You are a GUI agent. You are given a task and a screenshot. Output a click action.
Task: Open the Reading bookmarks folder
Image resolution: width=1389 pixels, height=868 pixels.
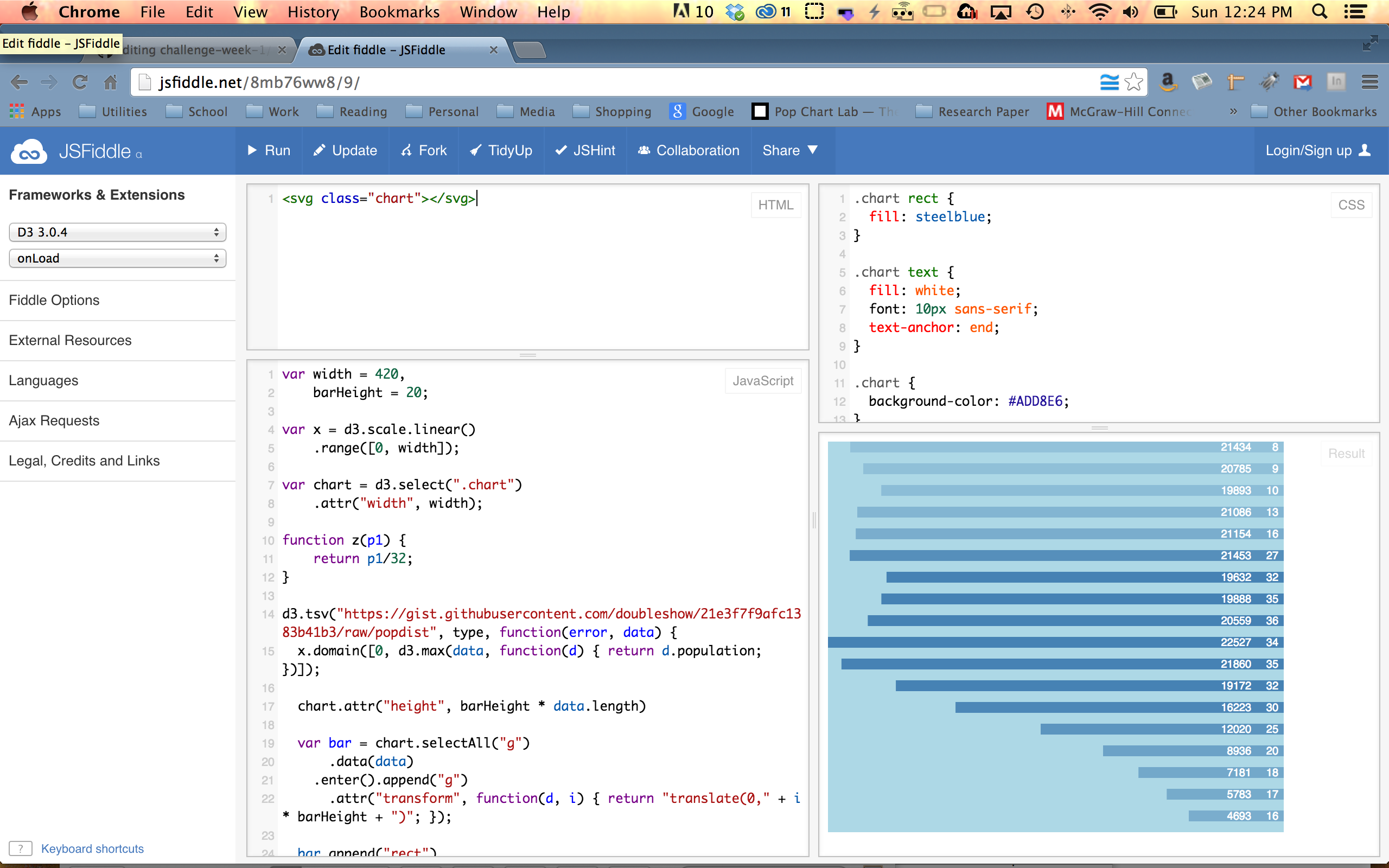[x=352, y=111]
